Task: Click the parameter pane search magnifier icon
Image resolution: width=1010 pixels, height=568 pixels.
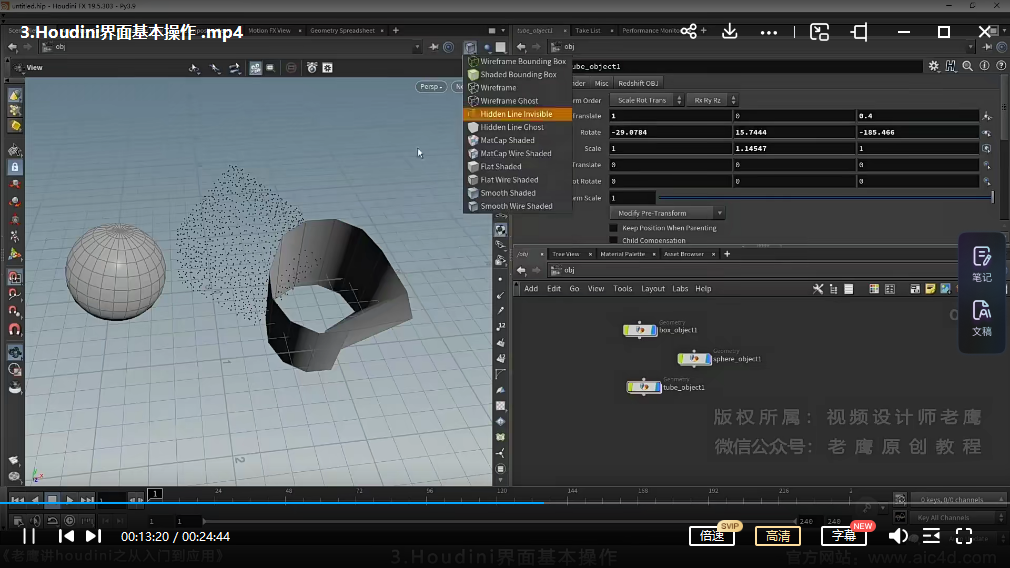Action: [x=967, y=66]
